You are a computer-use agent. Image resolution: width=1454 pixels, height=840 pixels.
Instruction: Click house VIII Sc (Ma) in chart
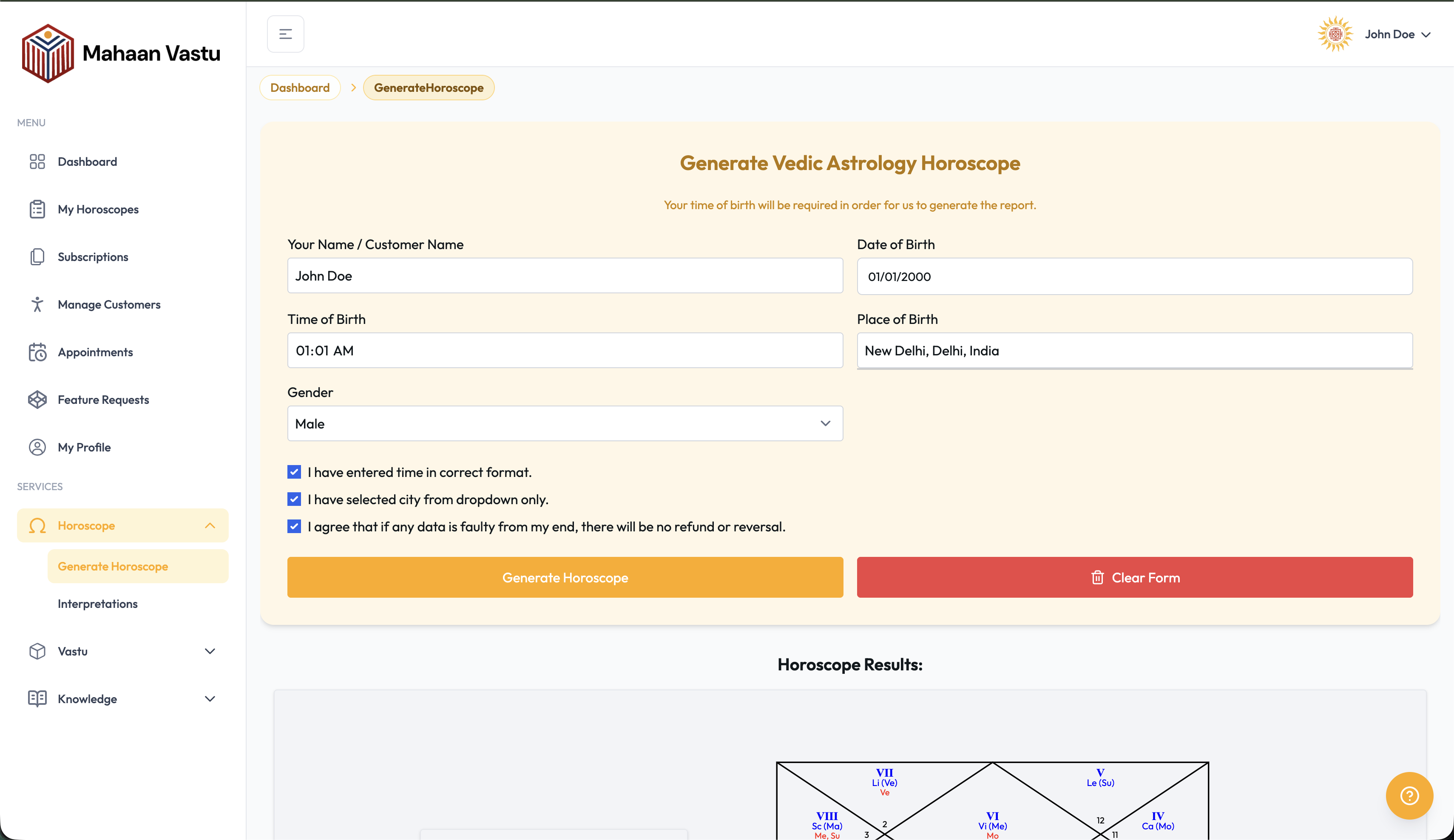click(827, 825)
